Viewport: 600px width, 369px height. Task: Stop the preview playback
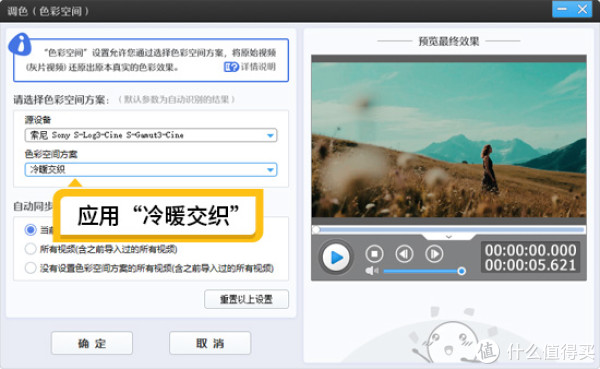[x=374, y=254]
